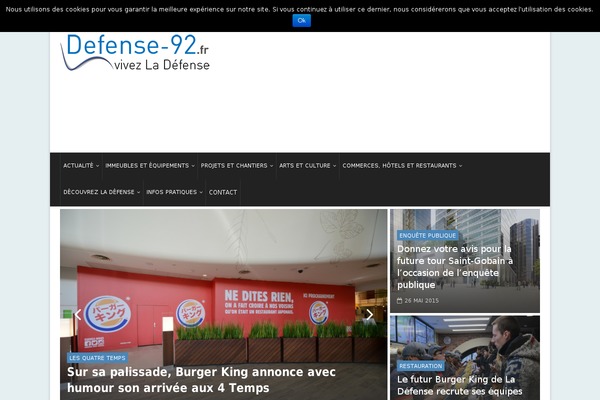600x400 pixels.
Task: Expand the Immeubles et Équipements chevron
Action: click(193, 166)
